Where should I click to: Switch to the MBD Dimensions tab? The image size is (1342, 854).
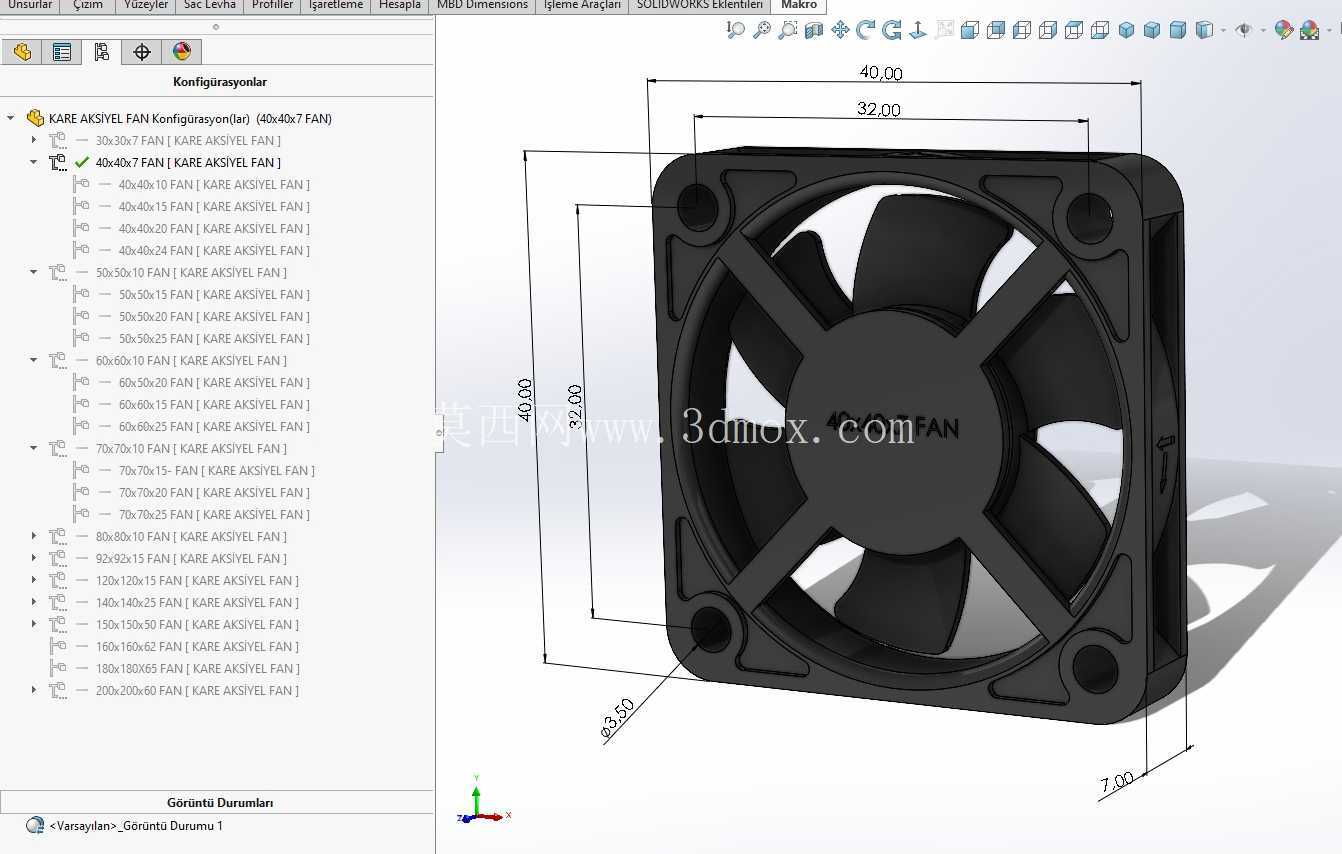[x=482, y=5]
